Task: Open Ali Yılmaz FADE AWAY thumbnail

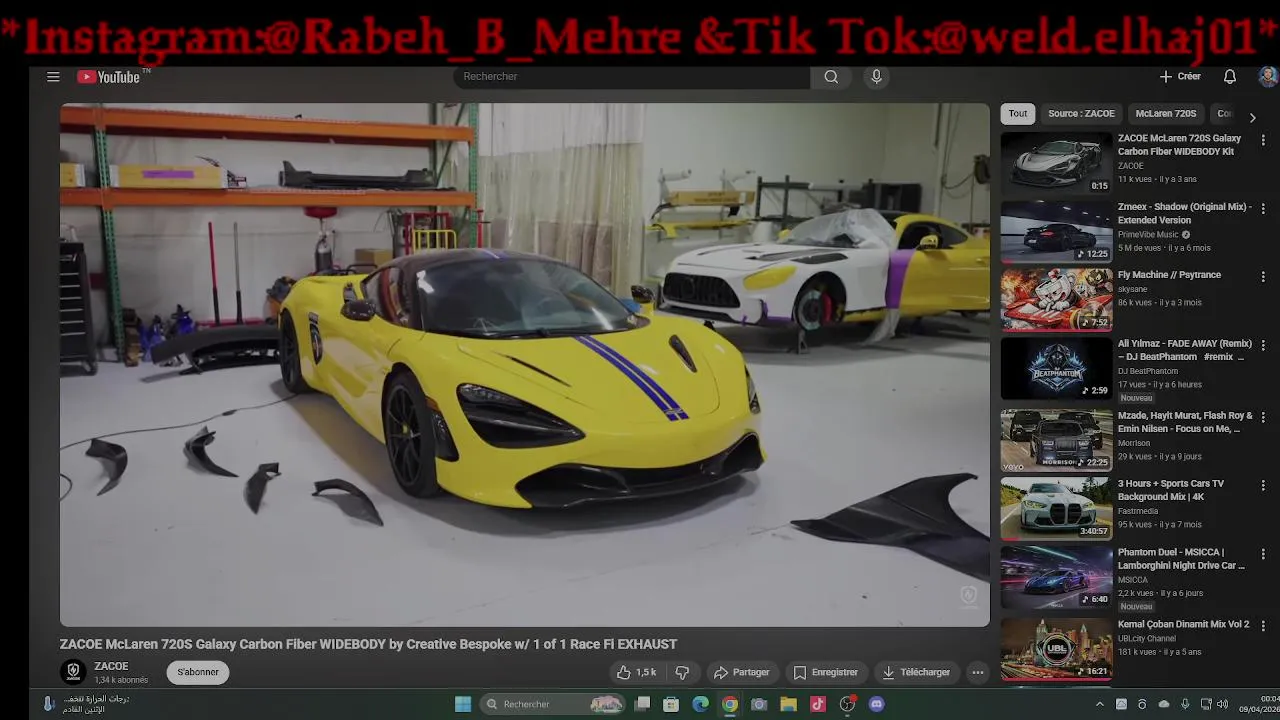Action: click(x=1057, y=368)
